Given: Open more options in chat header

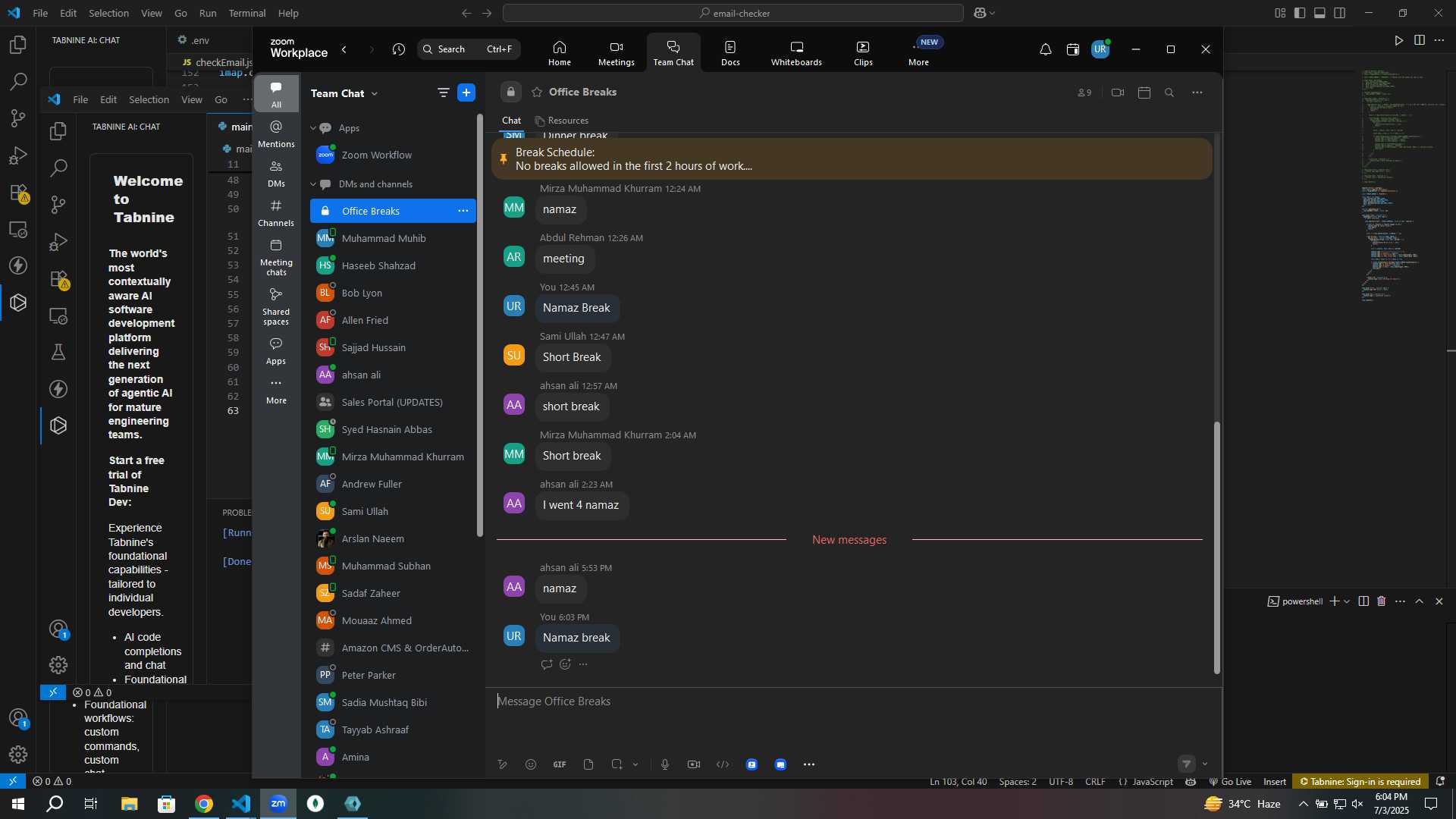Looking at the screenshot, I should click(x=1197, y=93).
